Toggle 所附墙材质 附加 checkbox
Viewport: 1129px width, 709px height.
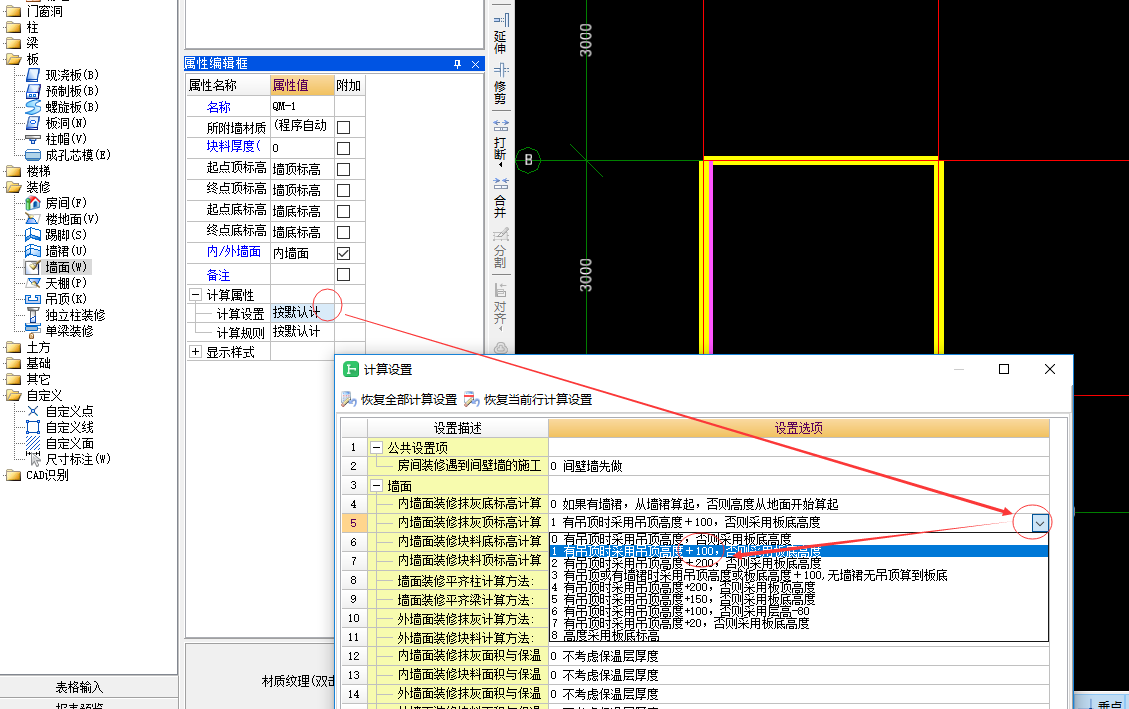pyautogui.click(x=343, y=127)
